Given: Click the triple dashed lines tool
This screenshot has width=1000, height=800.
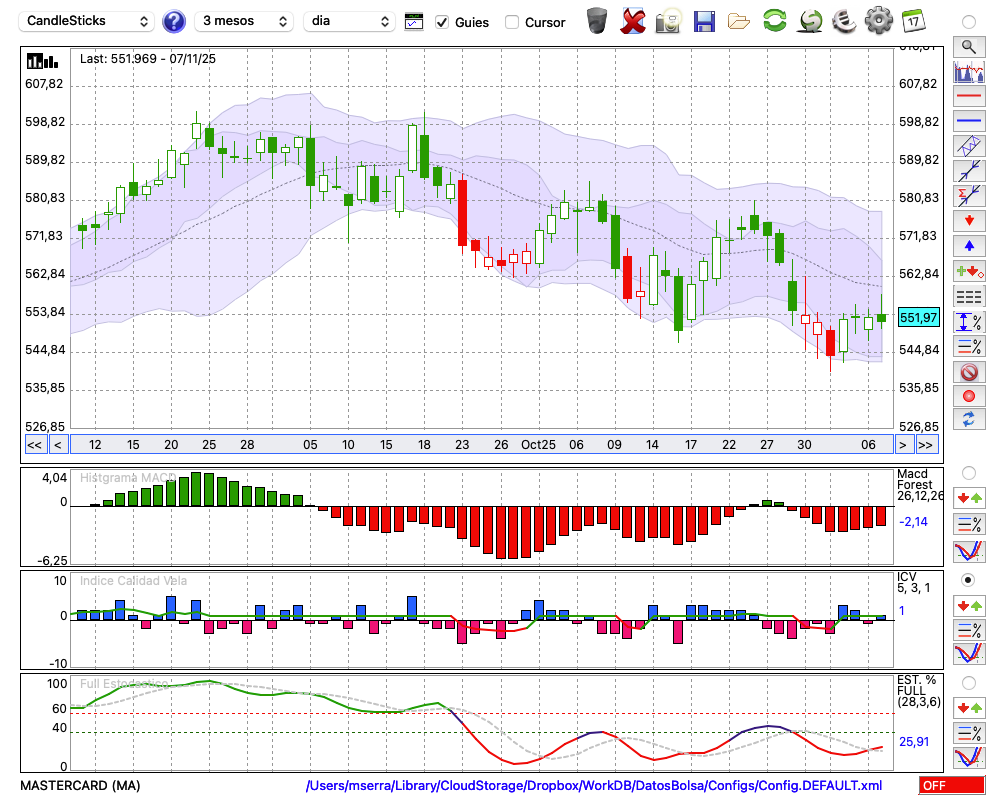Looking at the screenshot, I should [969, 297].
